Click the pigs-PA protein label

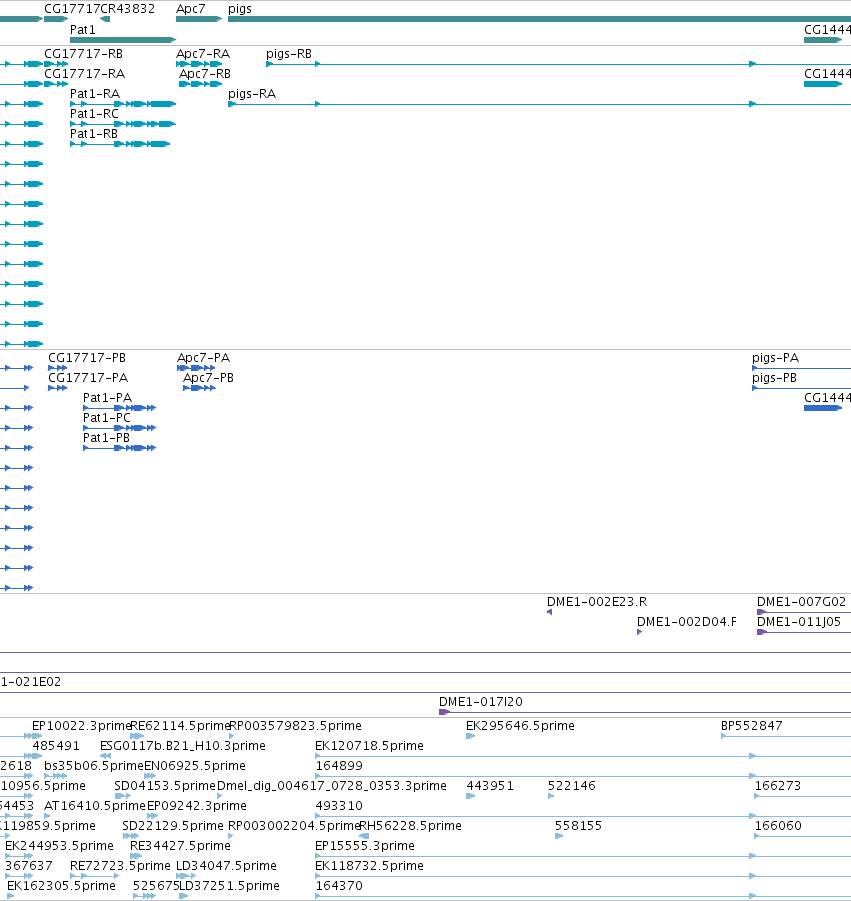pos(775,357)
